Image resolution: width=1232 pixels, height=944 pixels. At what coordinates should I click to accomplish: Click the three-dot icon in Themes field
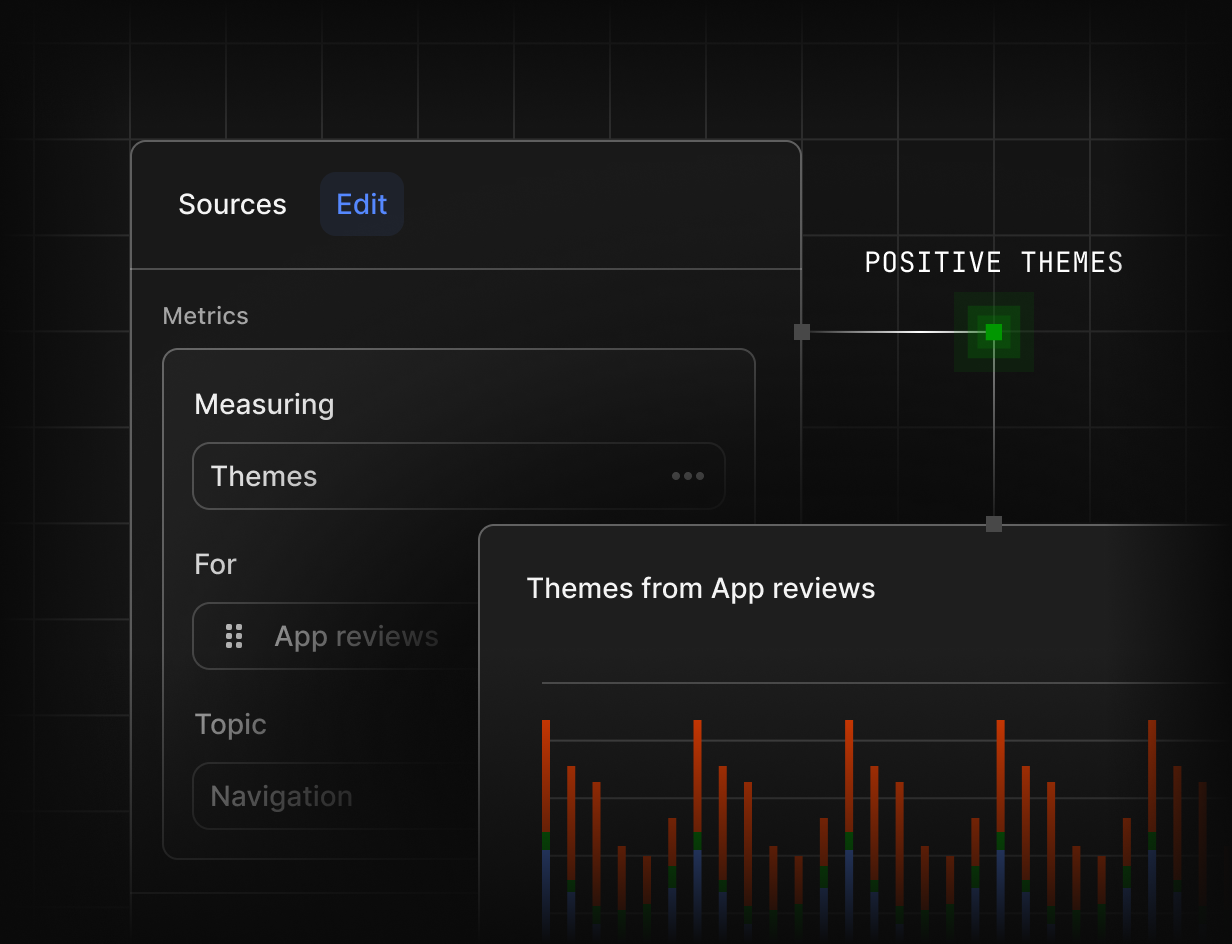point(687,476)
